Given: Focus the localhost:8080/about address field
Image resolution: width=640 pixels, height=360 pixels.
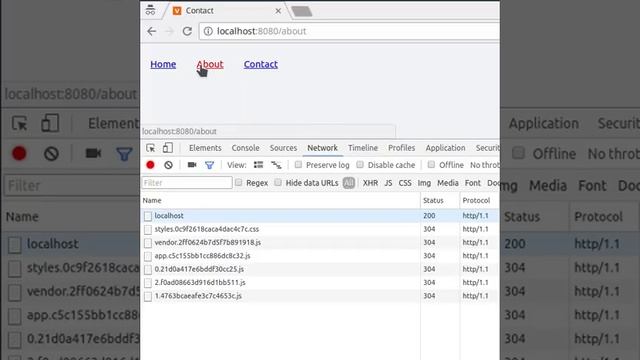Looking at the screenshot, I should click(349, 31).
